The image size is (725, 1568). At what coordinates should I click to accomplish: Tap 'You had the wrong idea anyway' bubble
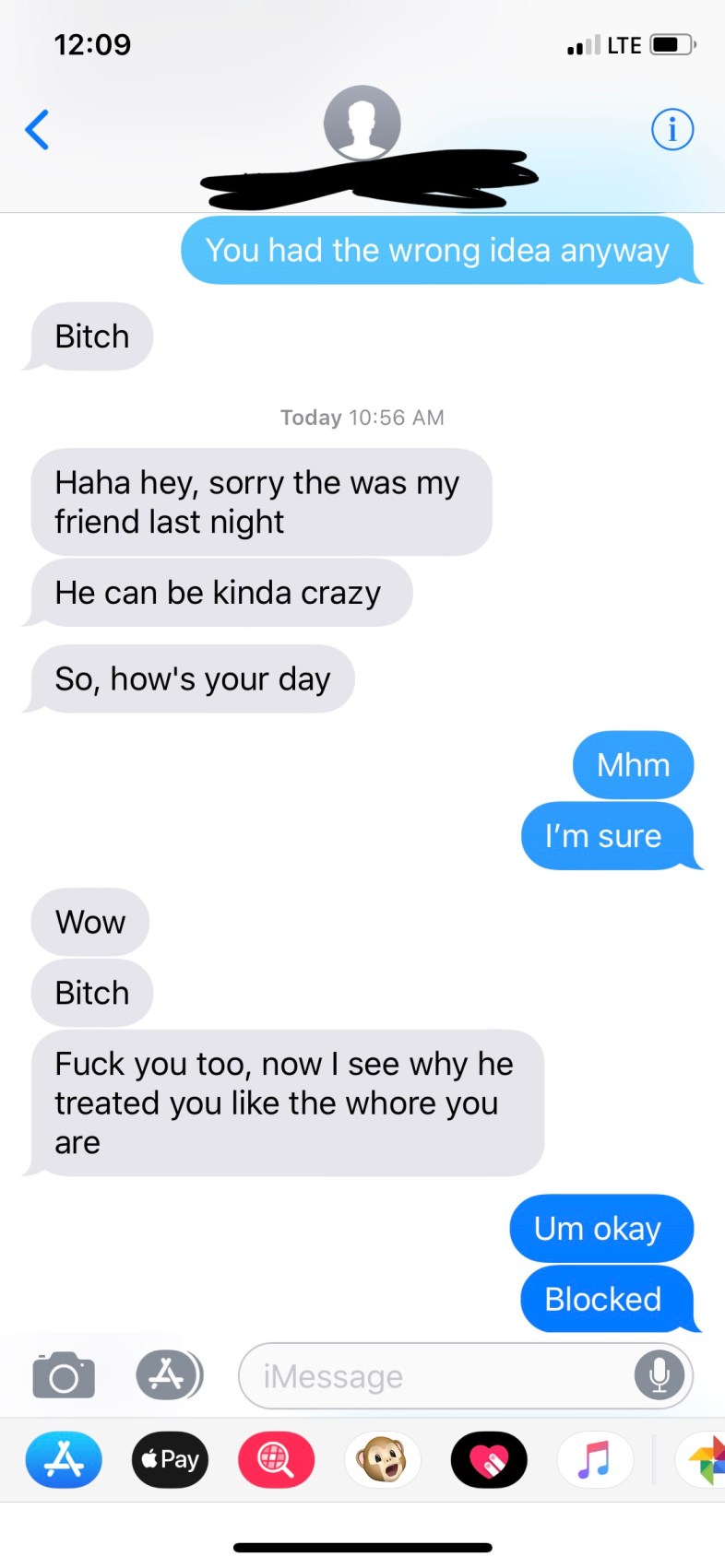439,250
